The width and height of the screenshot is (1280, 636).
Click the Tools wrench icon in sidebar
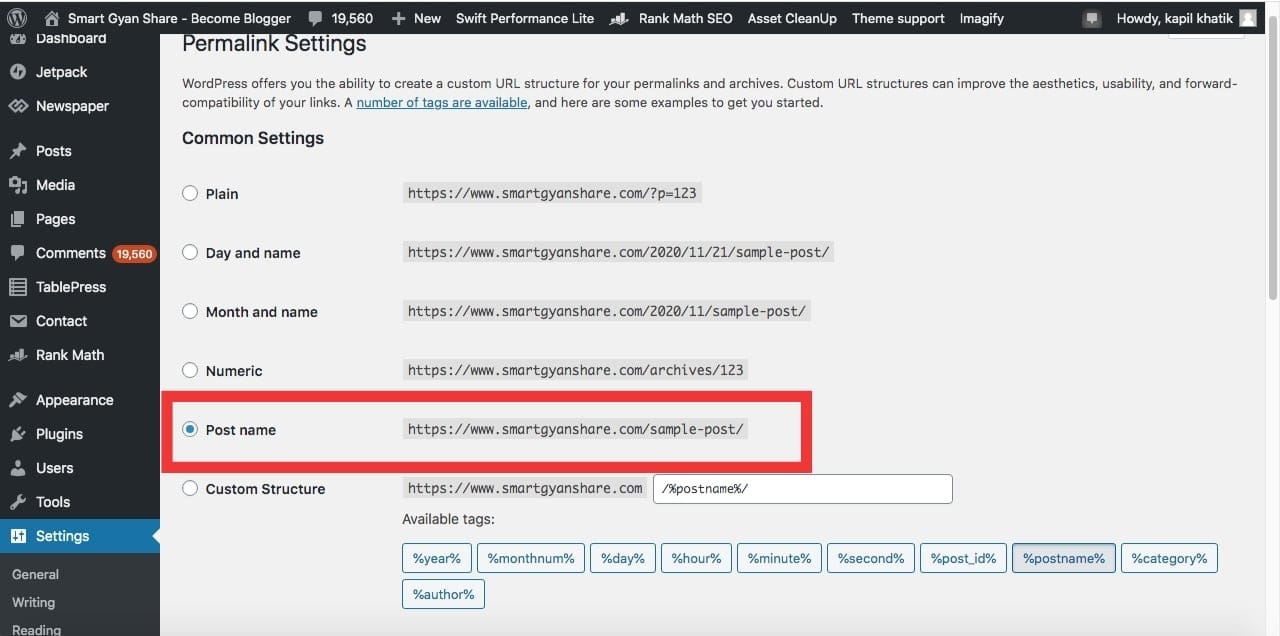[17, 502]
